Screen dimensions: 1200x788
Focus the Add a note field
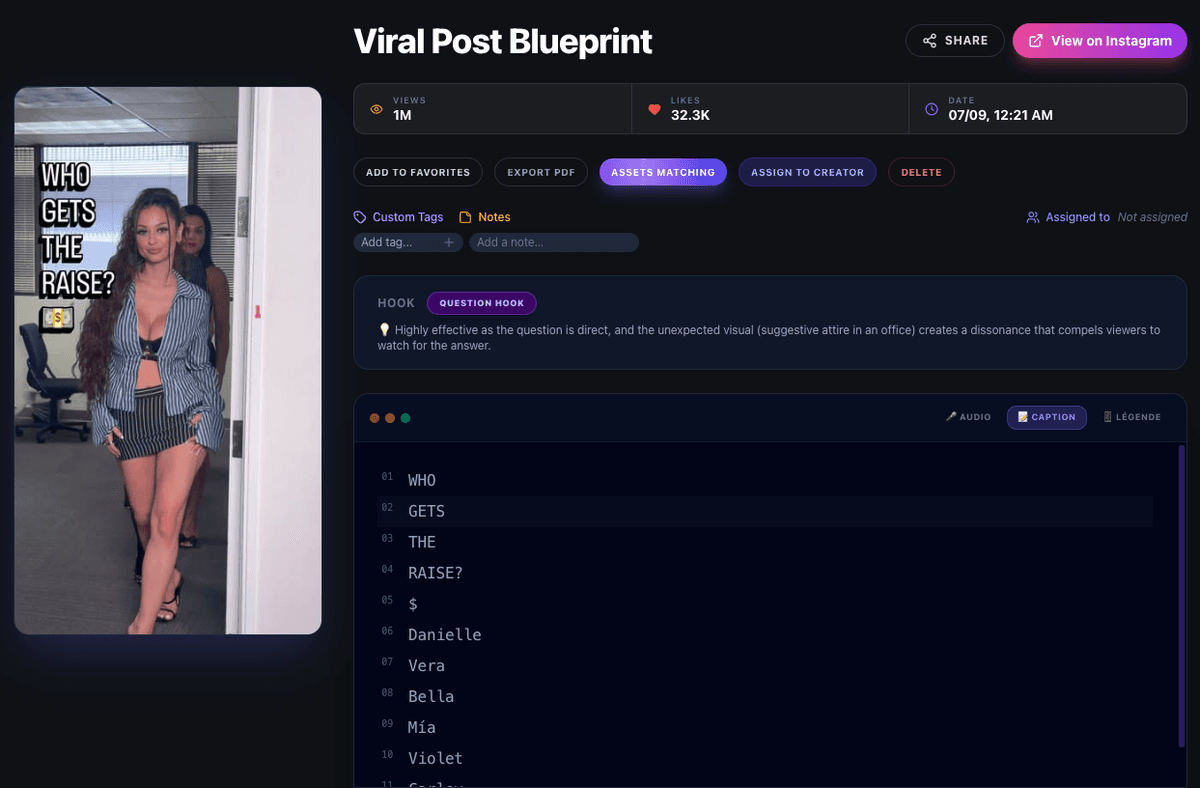tap(554, 242)
